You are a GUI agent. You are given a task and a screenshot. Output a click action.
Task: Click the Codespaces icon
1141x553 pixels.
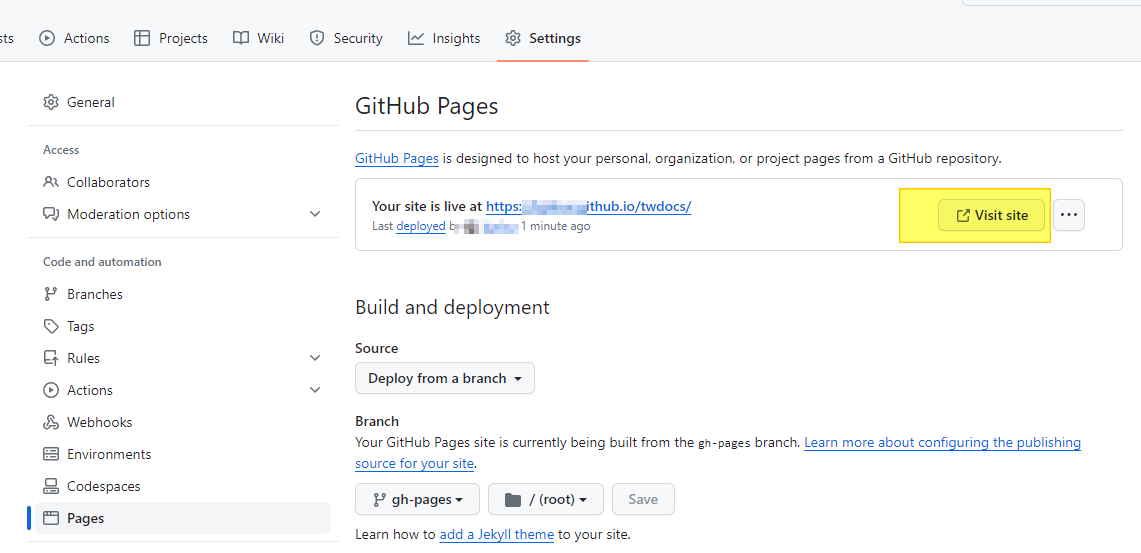(50, 486)
